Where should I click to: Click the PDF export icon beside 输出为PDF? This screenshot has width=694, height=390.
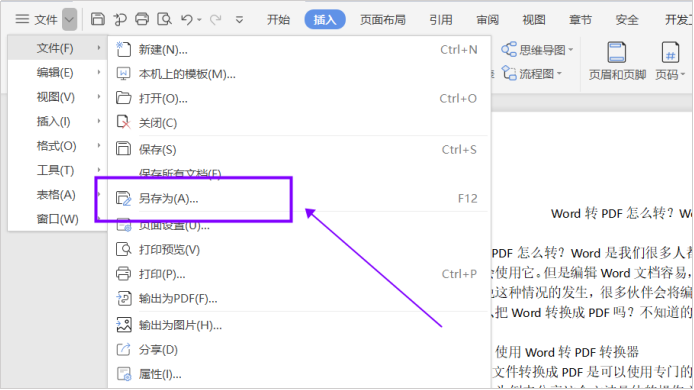click(x=123, y=298)
